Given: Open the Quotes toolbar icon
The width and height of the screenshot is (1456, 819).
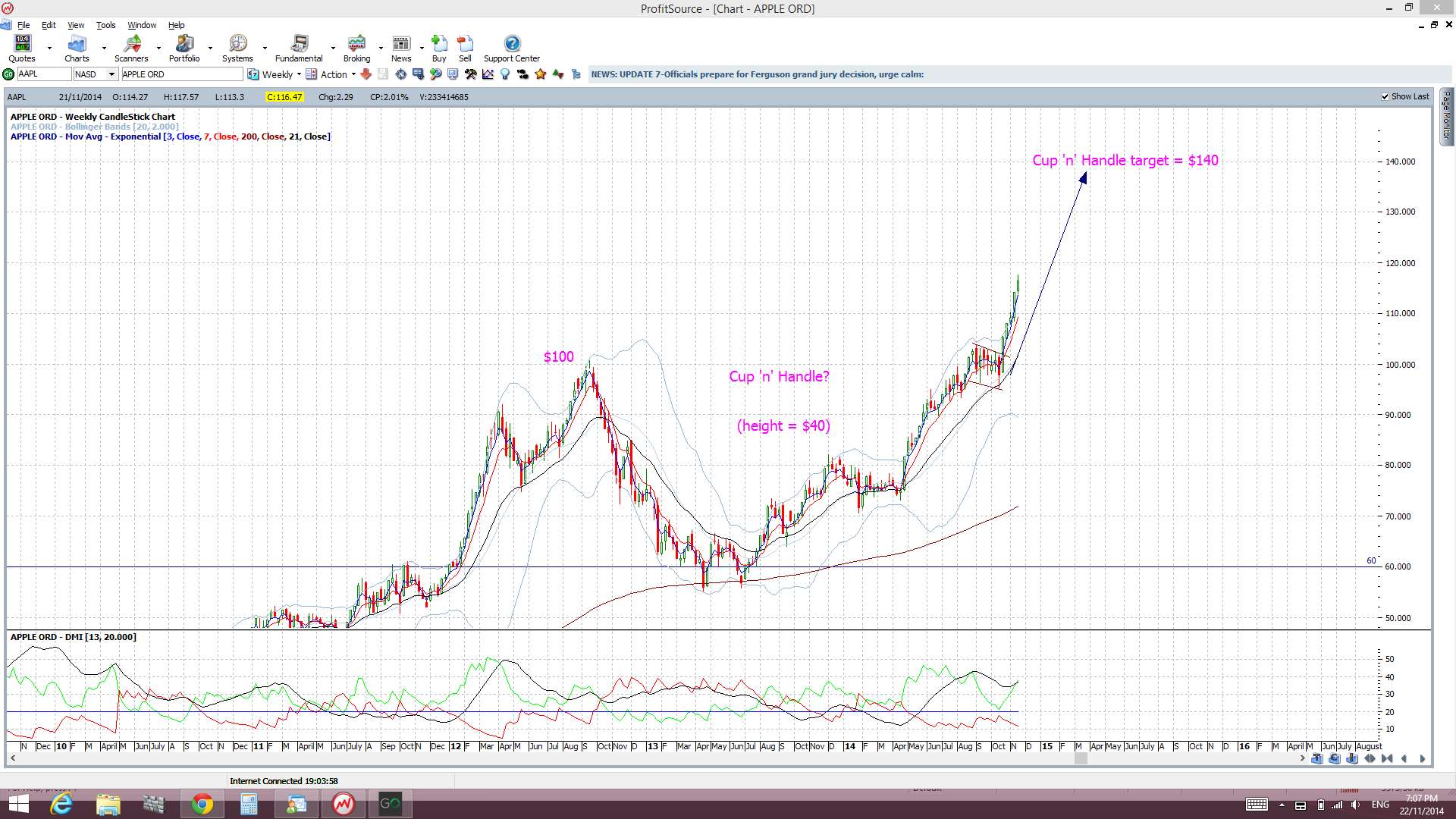Looking at the screenshot, I should (x=22, y=49).
